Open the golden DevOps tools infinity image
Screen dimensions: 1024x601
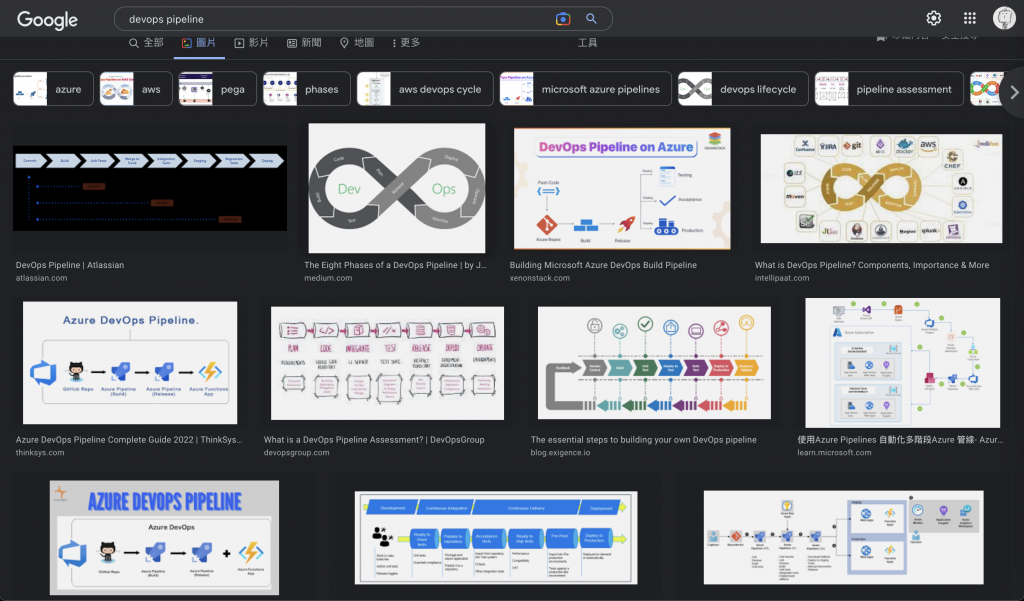tap(881, 188)
